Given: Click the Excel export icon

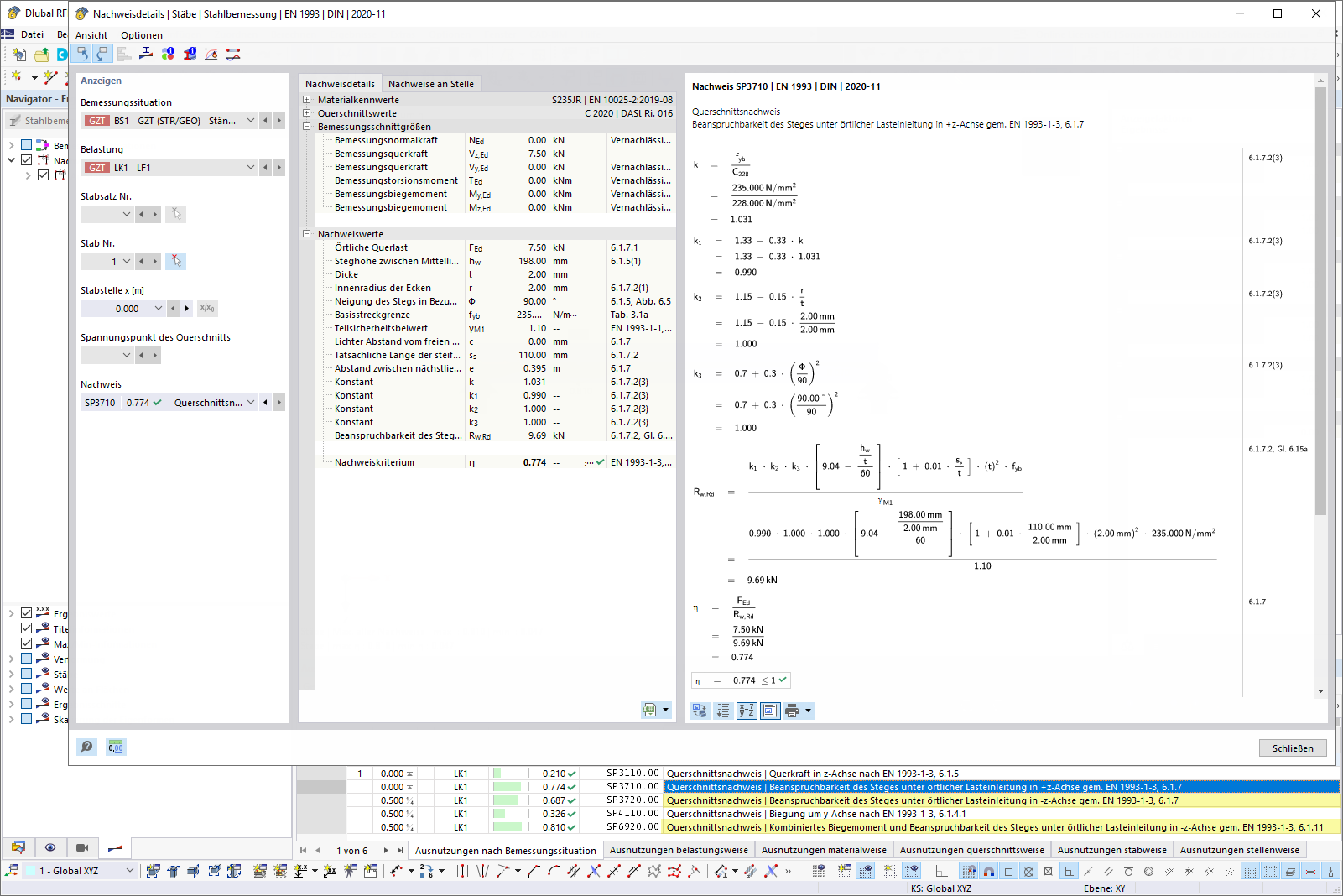Looking at the screenshot, I should [x=649, y=710].
